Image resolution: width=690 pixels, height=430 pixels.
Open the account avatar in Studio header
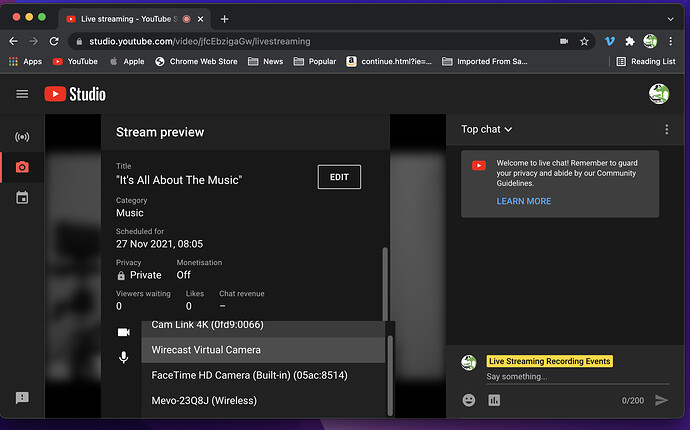(x=659, y=94)
